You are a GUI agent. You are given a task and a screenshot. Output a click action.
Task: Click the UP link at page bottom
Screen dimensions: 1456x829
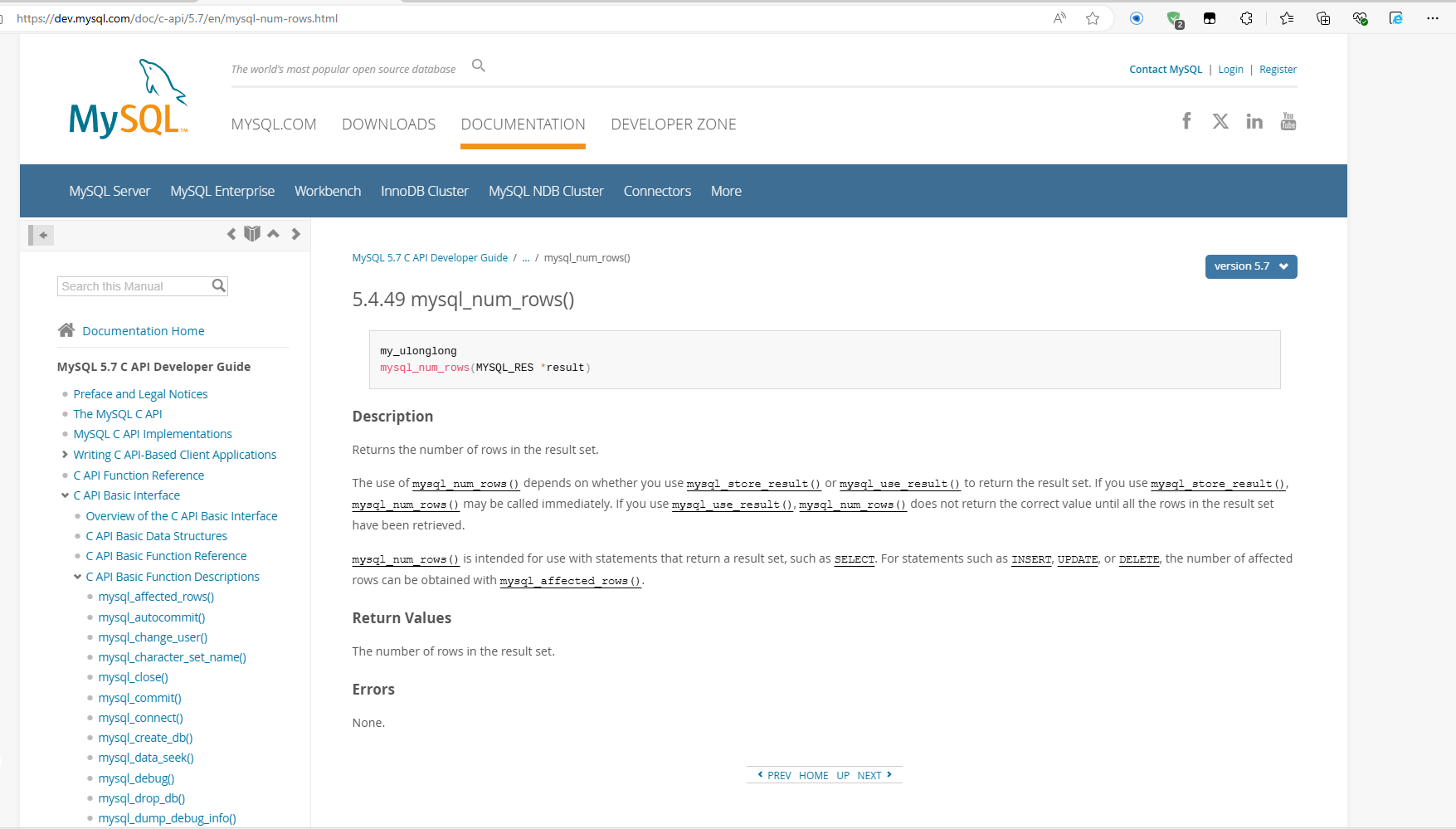click(843, 775)
